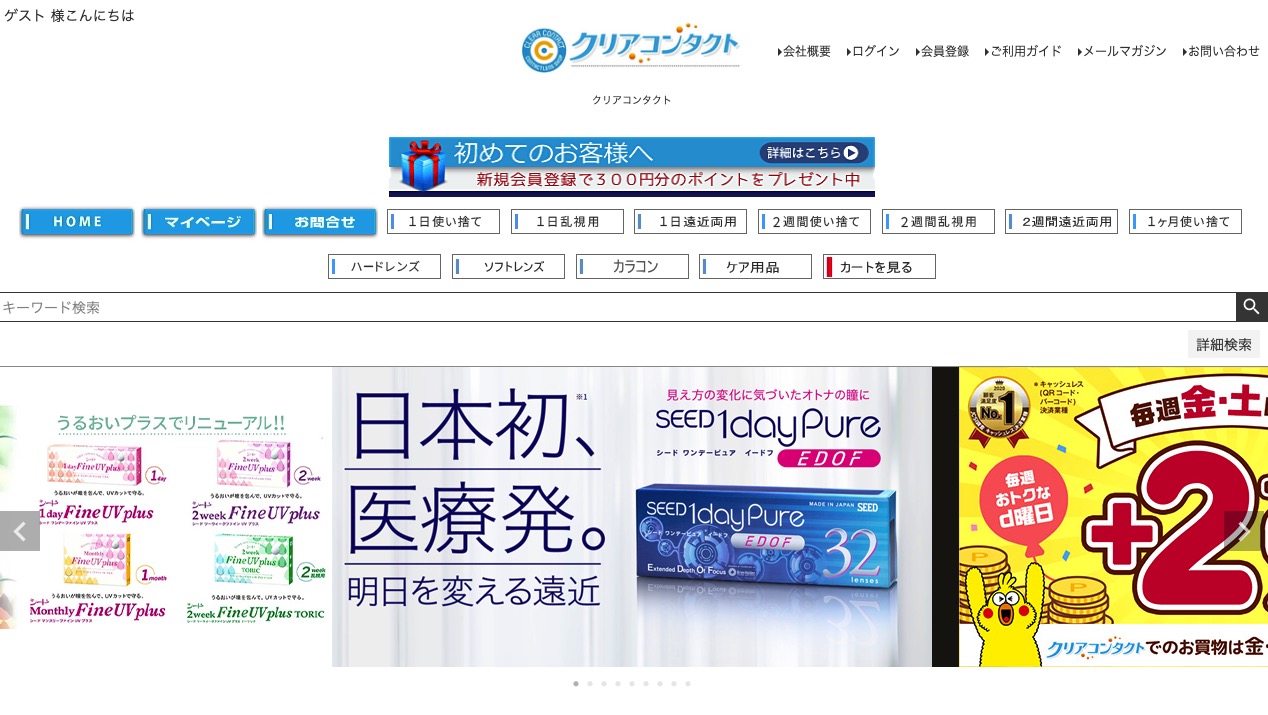This screenshot has width=1268, height=715.
Task: Click the search magnifier icon button
Action: coord(1252,307)
